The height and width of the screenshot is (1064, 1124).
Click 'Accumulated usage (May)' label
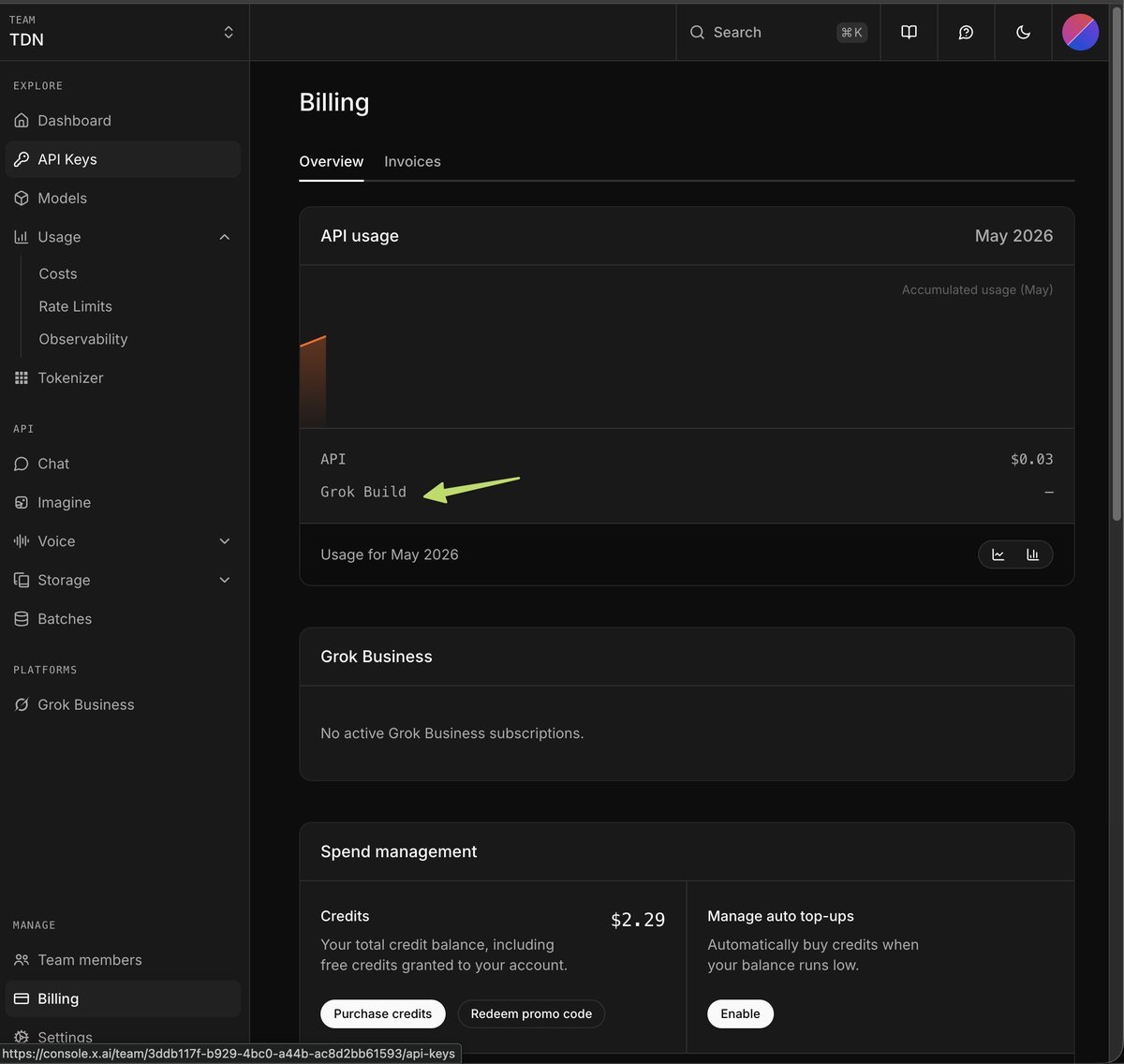977,289
